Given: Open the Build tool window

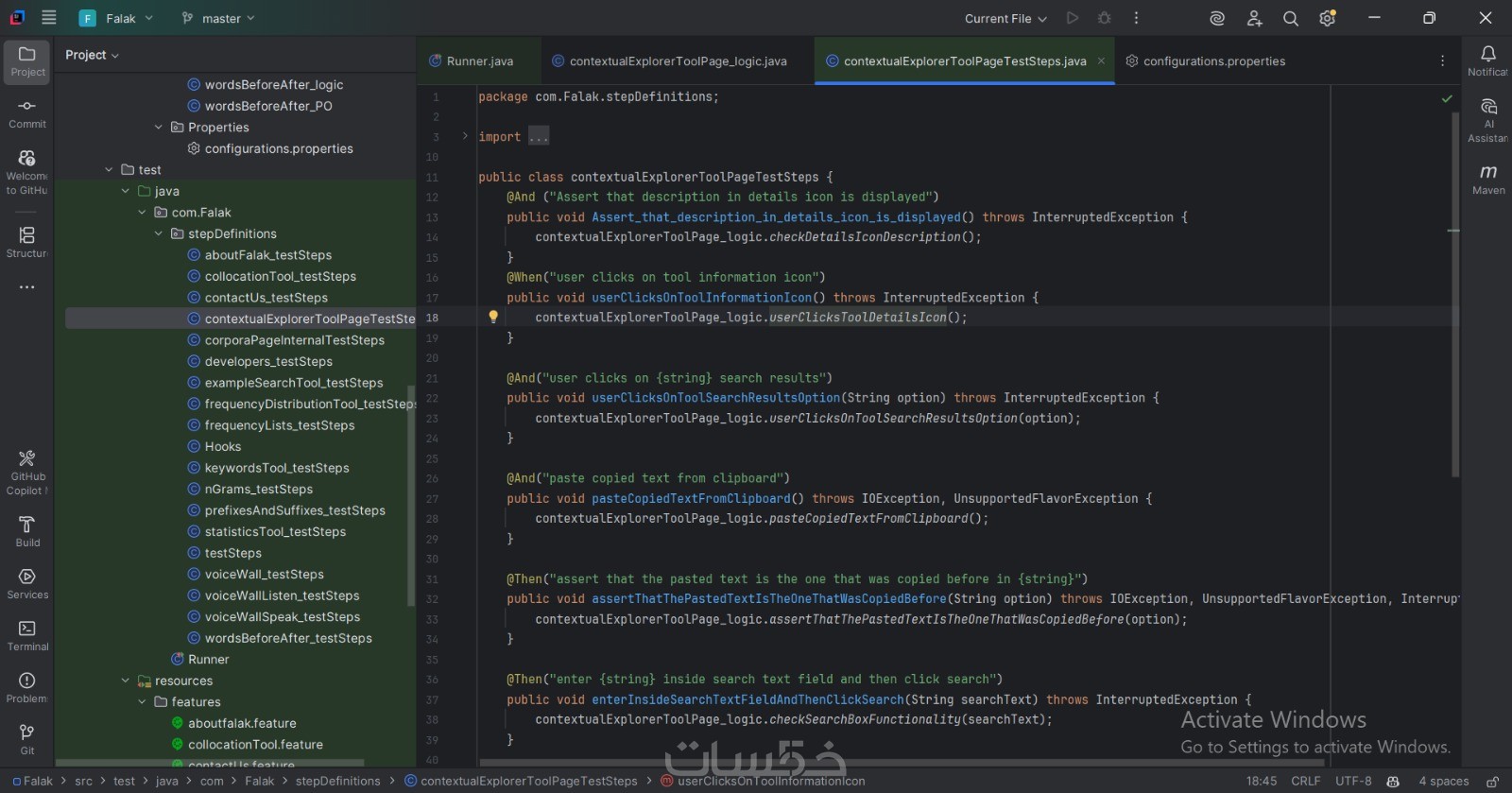Looking at the screenshot, I should (x=27, y=530).
